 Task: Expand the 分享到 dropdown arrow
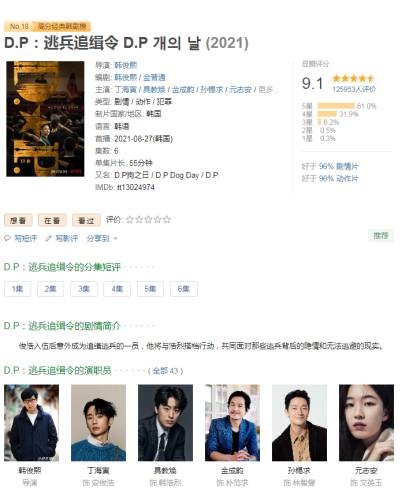115,239
